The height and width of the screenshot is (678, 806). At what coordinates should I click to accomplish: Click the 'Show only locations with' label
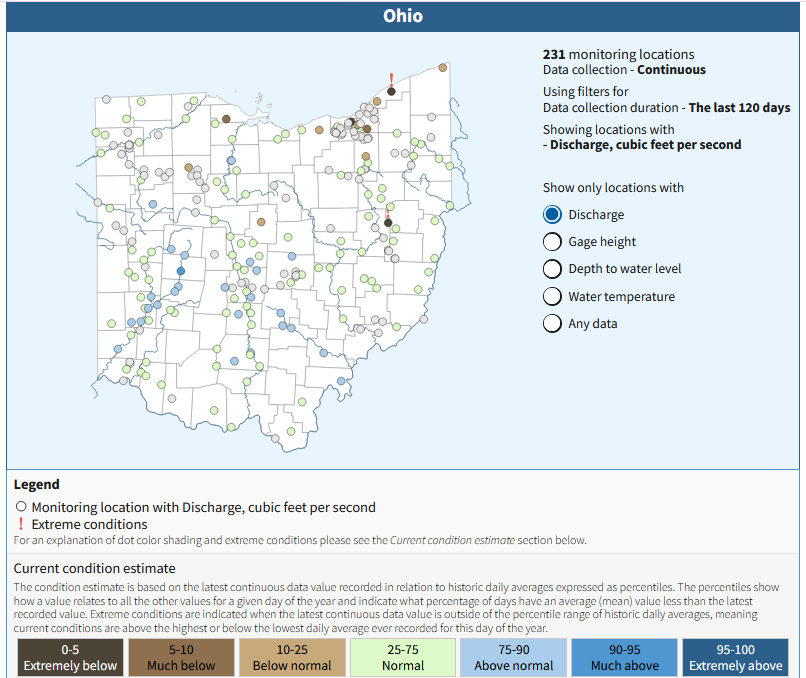(613, 188)
